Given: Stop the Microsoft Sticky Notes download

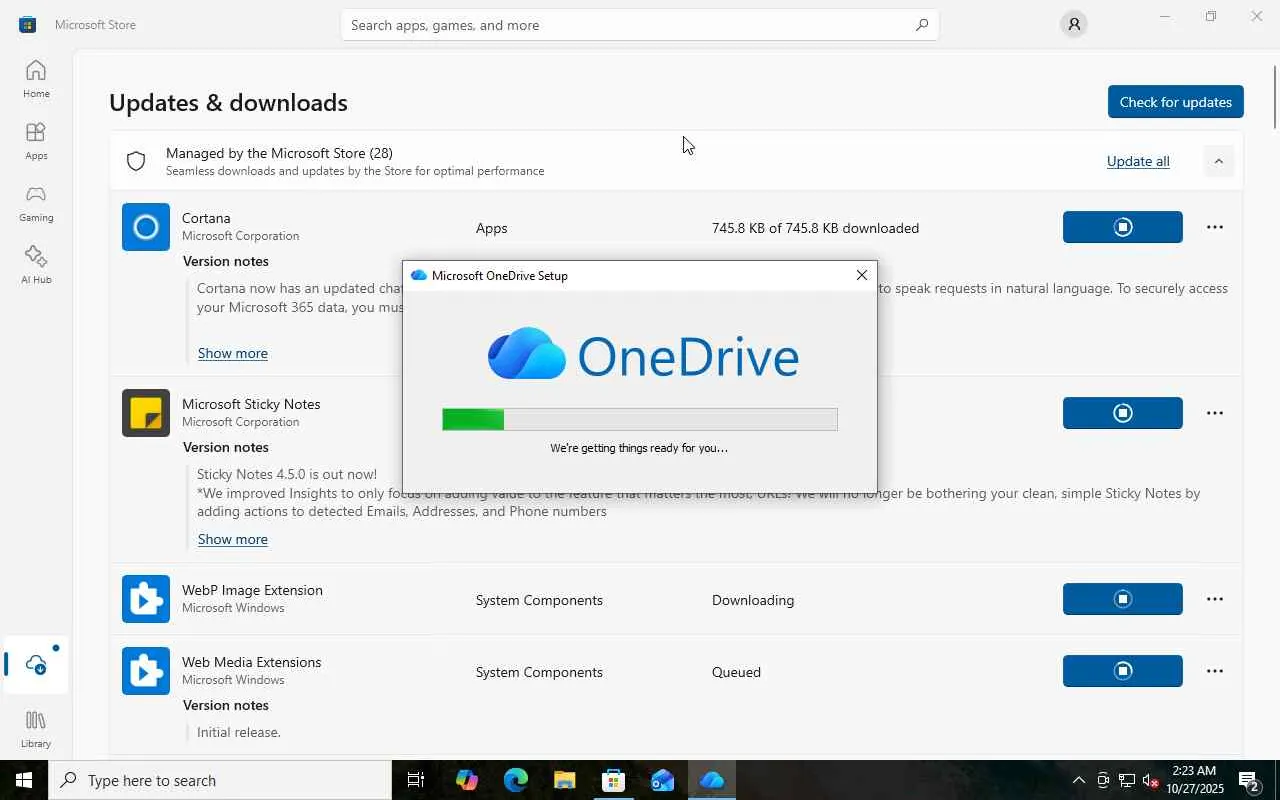Looking at the screenshot, I should pyautogui.click(x=1123, y=413).
